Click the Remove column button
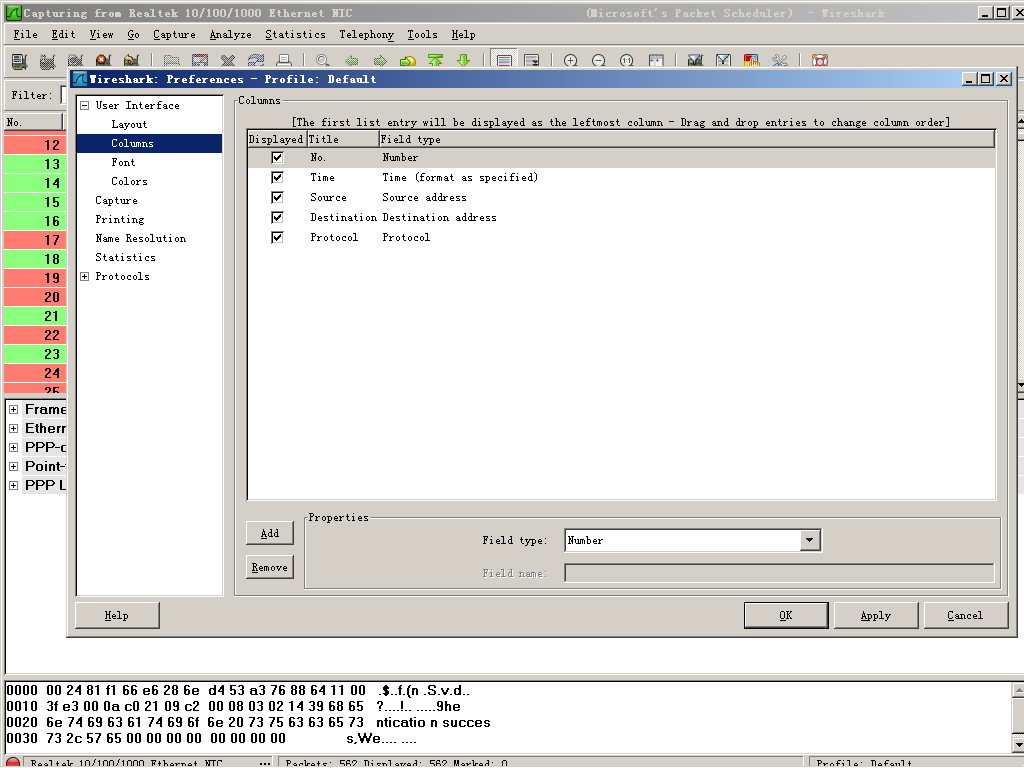The width and height of the screenshot is (1024, 768). 270,568
